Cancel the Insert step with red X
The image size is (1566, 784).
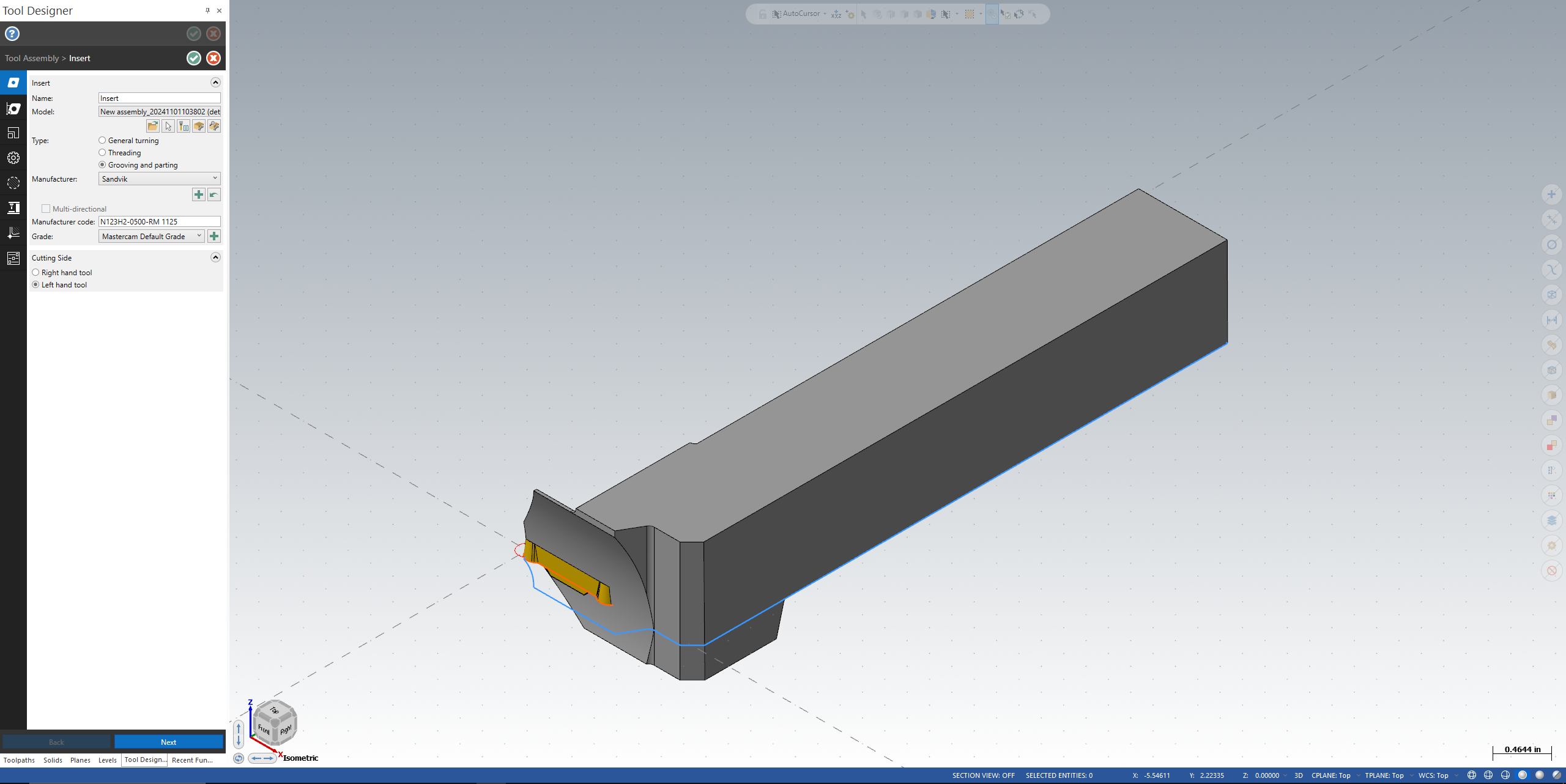[x=213, y=58]
